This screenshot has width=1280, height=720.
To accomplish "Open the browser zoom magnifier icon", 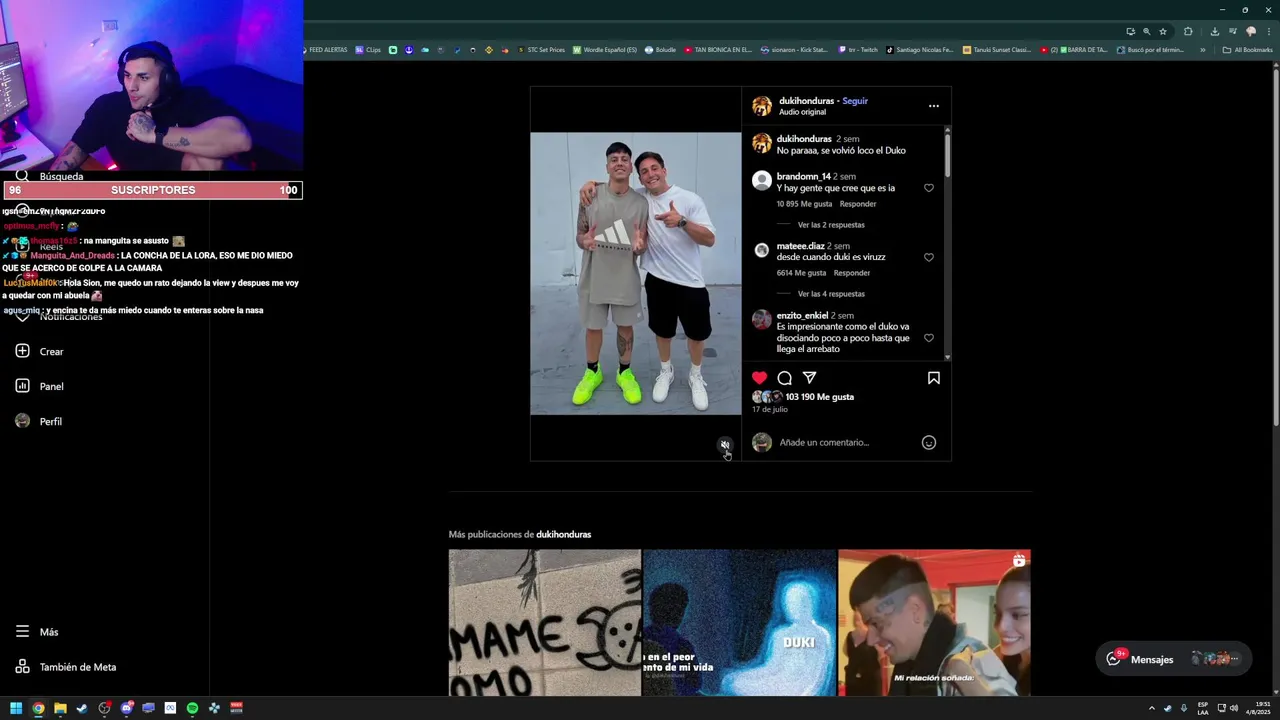I will (1146, 31).
